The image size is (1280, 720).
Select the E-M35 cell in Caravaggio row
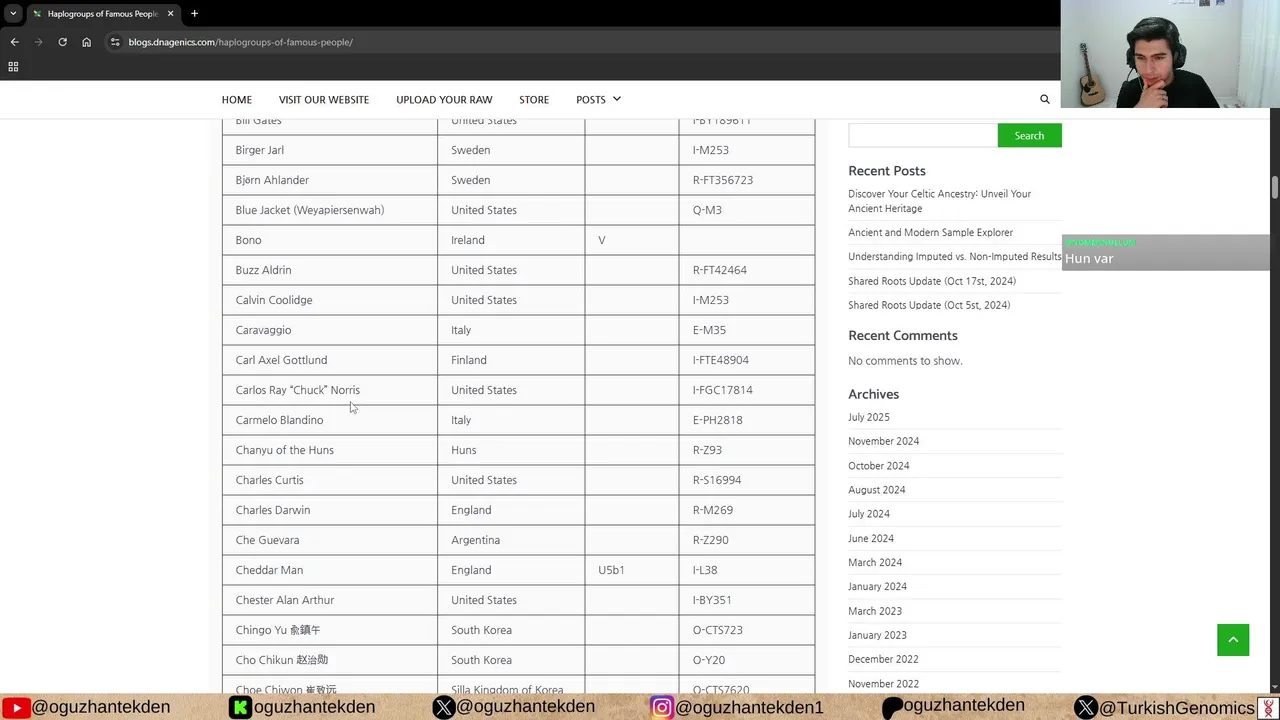click(747, 330)
